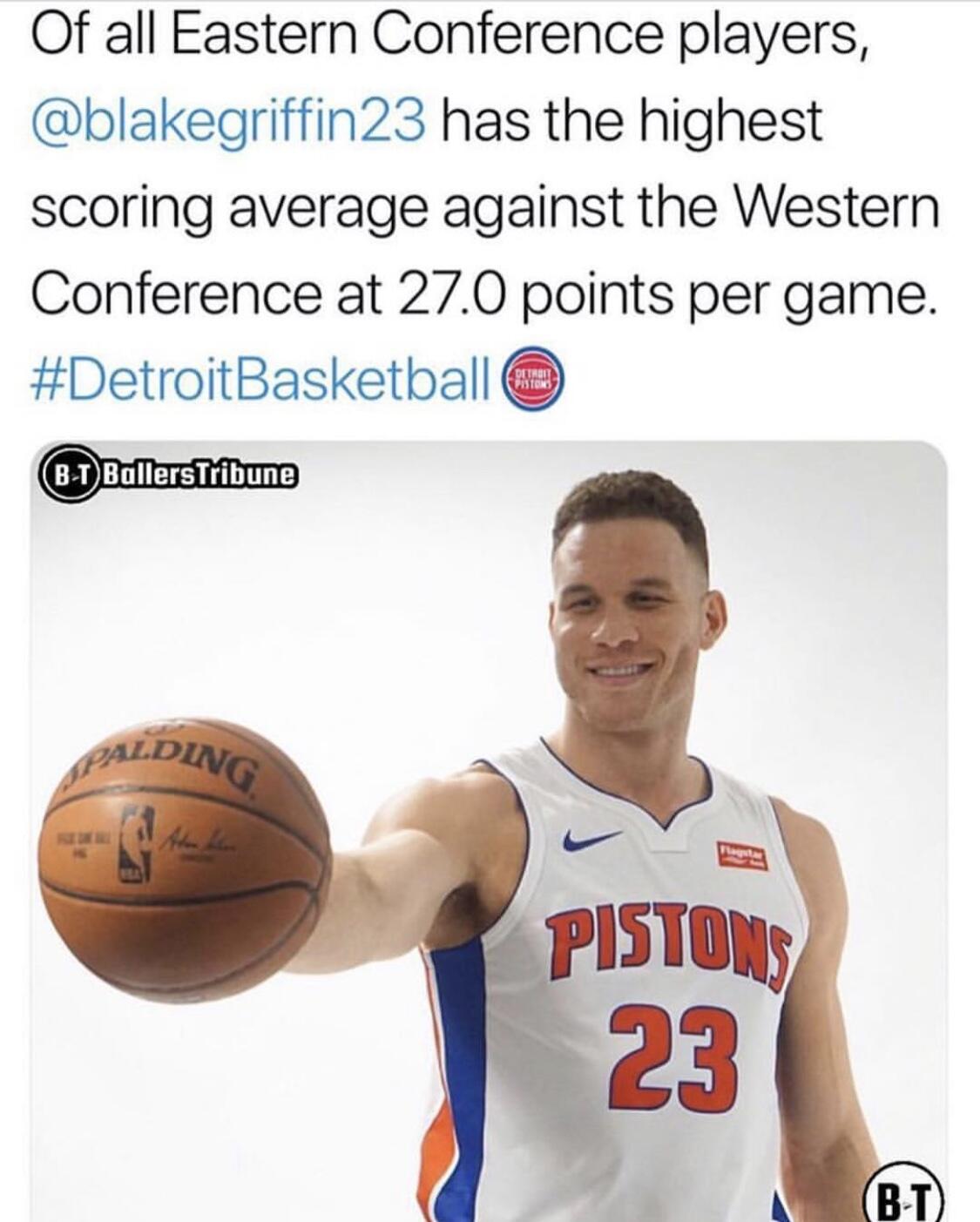The width and height of the screenshot is (980, 1222).
Task: Click the BallersTribune watermark text
Action: click(x=200, y=476)
